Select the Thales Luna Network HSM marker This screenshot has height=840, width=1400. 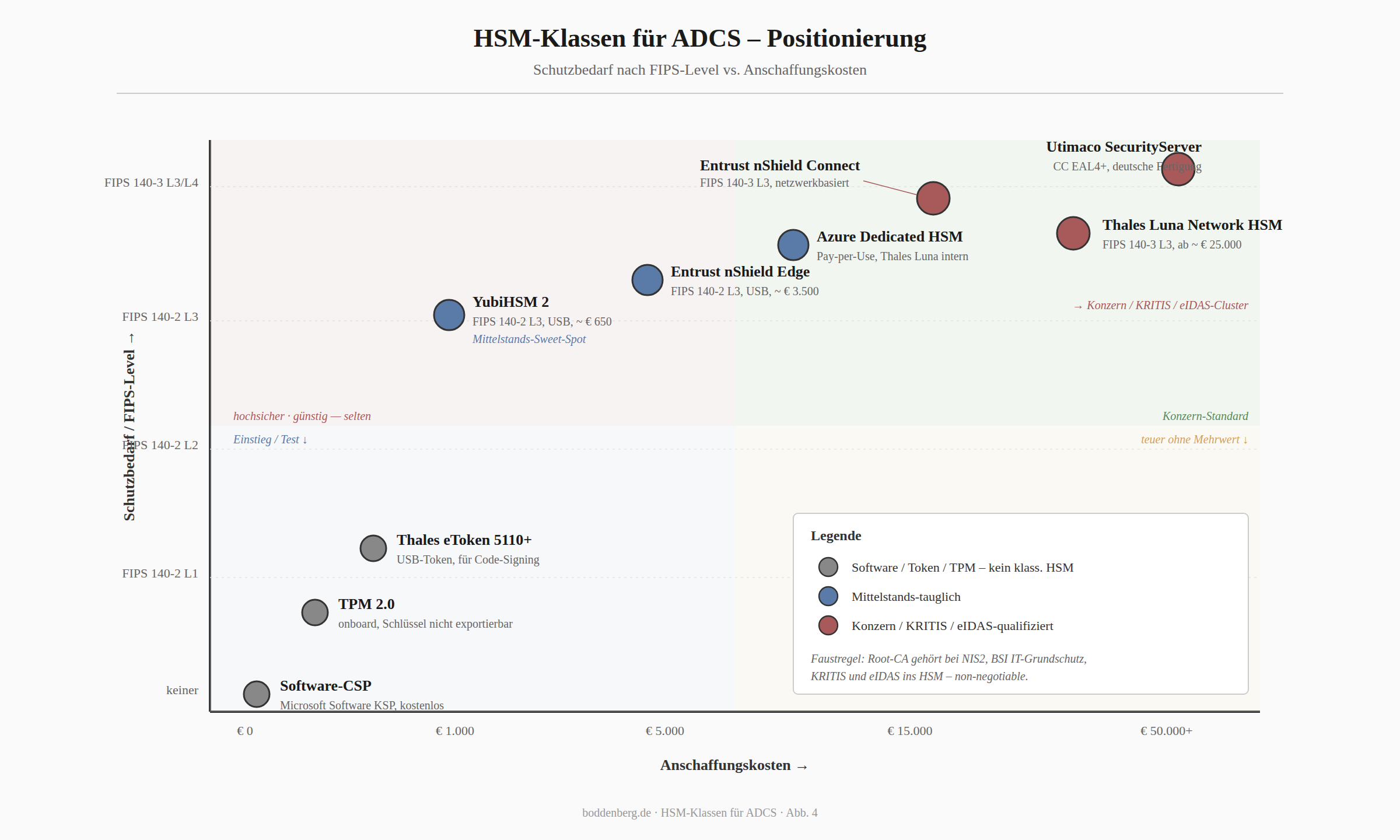[x=1073, y=233]
